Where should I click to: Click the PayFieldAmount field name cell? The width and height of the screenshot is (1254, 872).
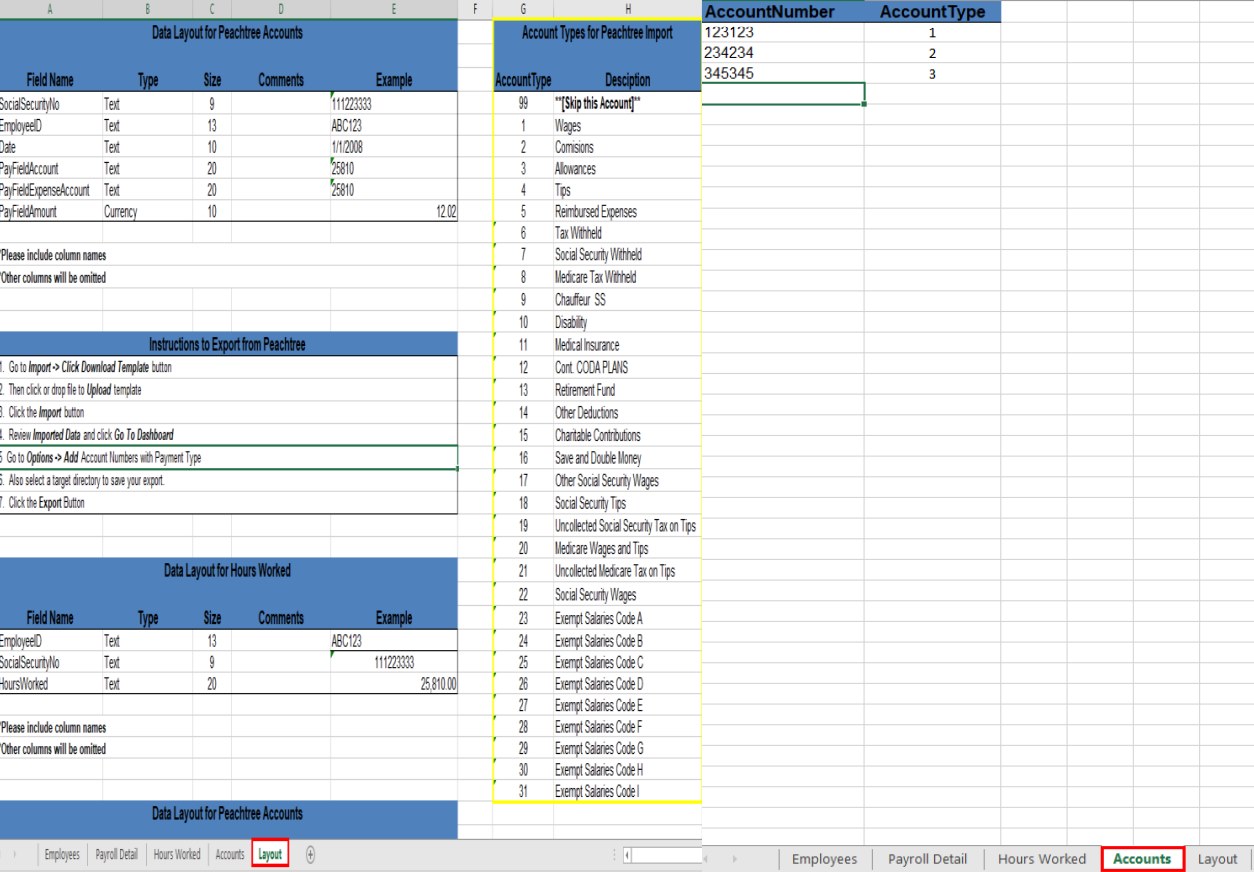point(50,212)
